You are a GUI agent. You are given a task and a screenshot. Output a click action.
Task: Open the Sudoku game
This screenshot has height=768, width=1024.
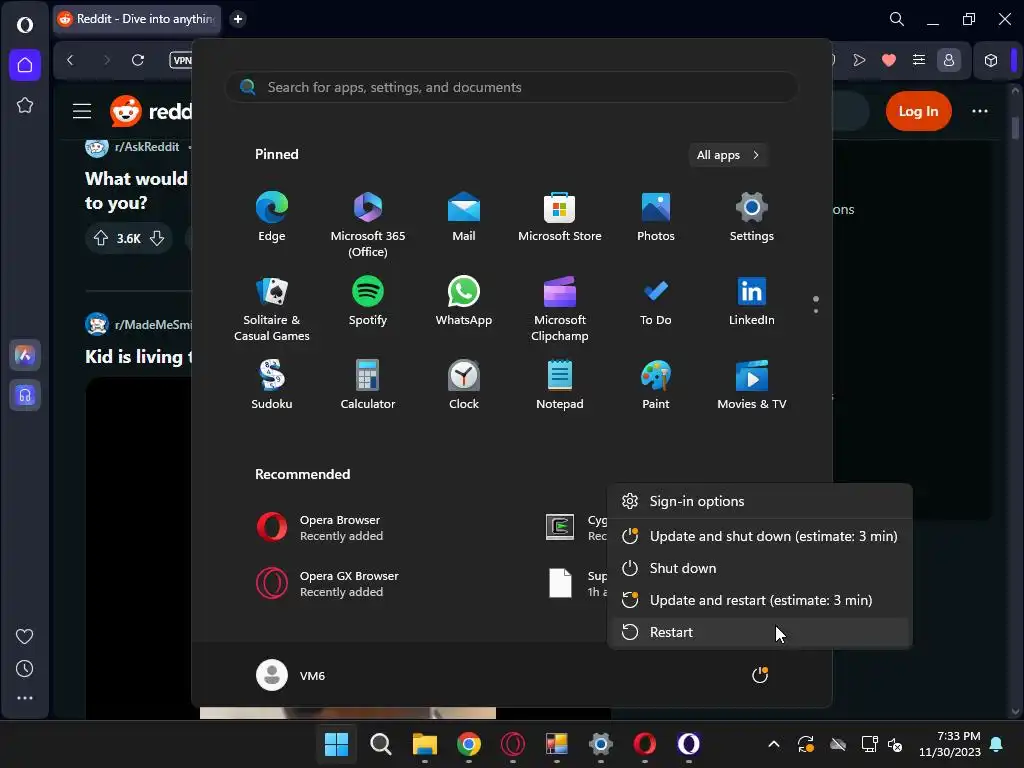coord(272,385)
